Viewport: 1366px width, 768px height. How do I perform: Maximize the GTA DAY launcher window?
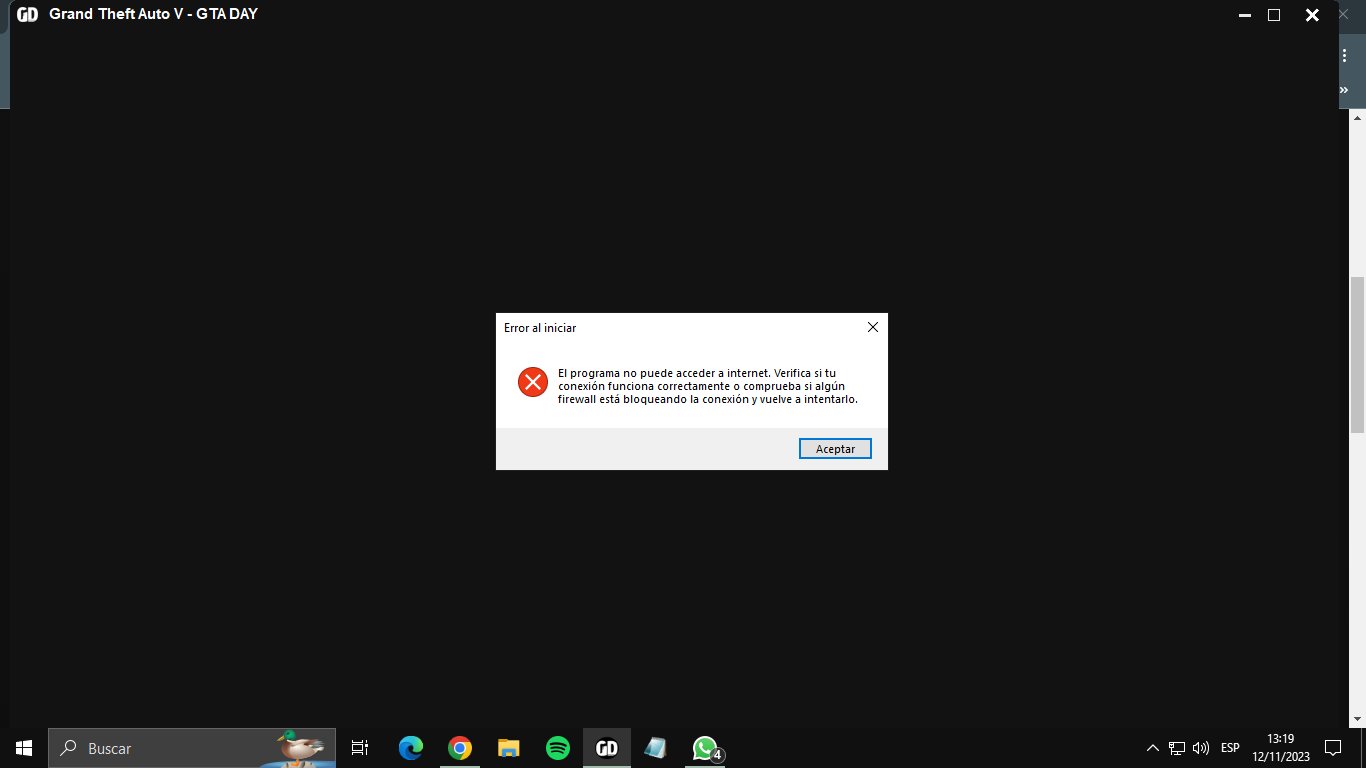tap(1274, 15)
